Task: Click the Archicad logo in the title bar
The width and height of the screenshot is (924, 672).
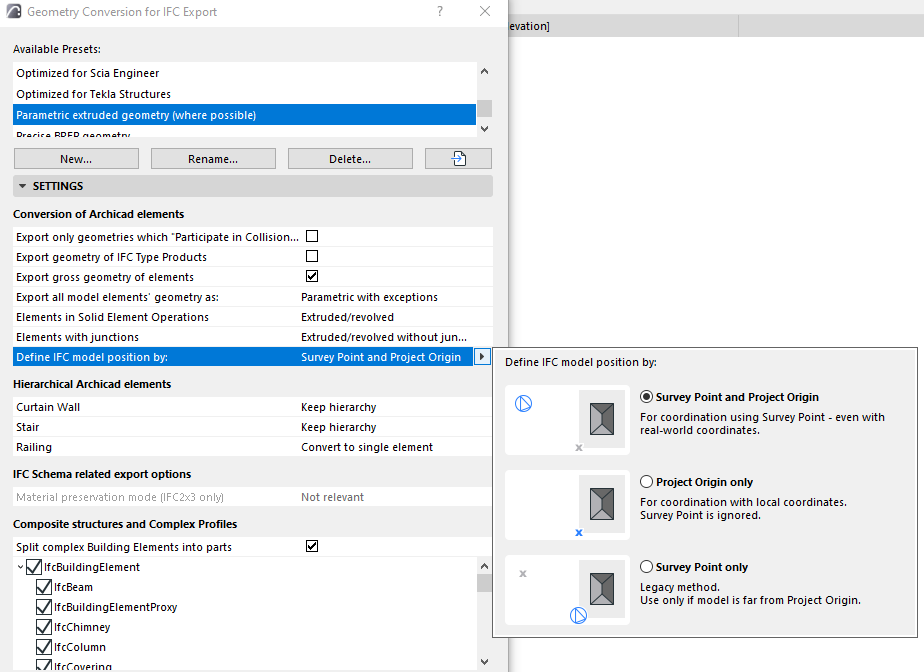Action: coord(14,11)
